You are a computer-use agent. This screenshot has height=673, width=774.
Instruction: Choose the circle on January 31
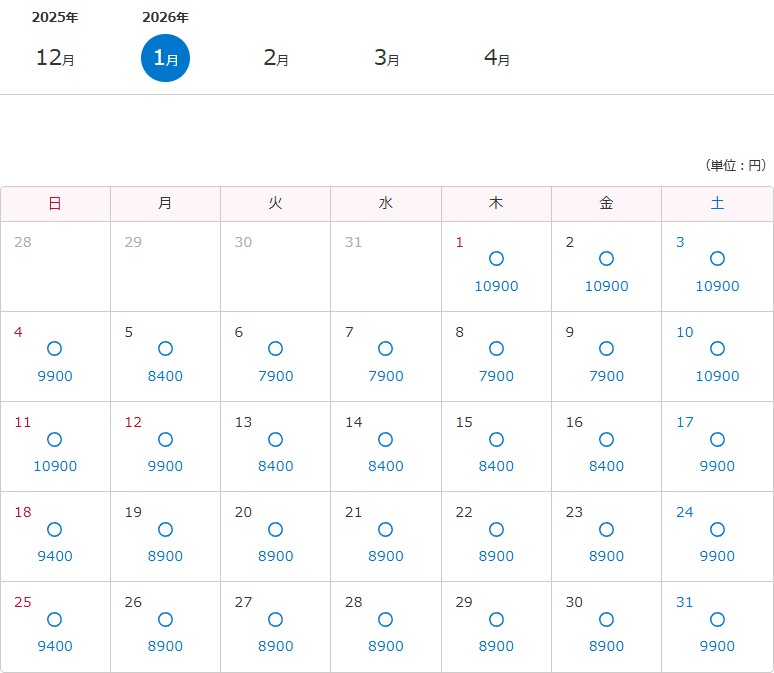coord(717,619)
